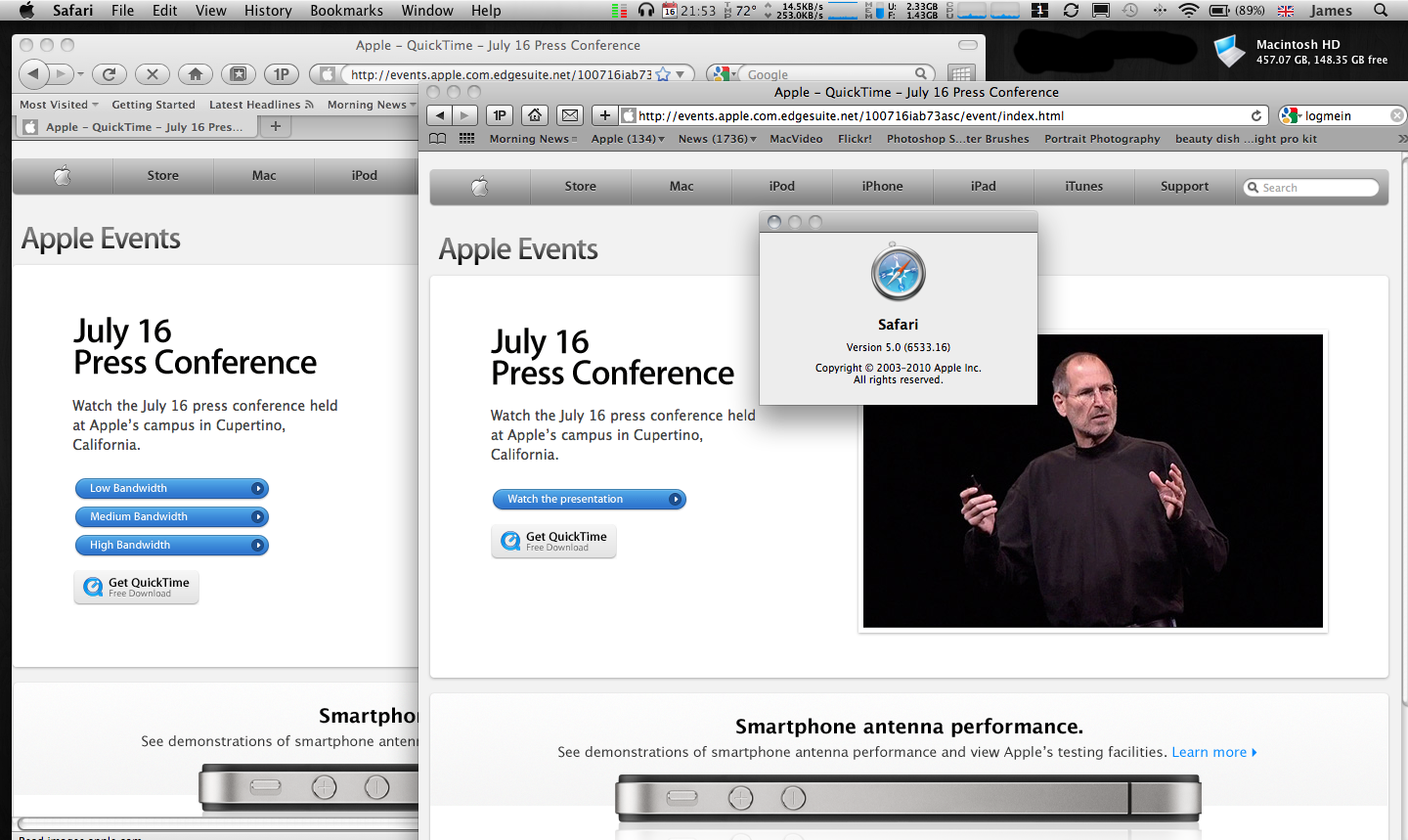Follow the Learn more link
Viewport: 1408px width, 840px height.
pyautogui.click(x=1214, y=752)
